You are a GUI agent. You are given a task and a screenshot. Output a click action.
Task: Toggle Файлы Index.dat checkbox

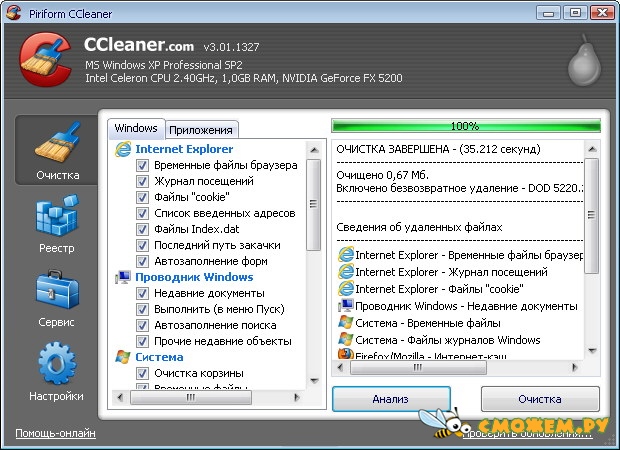(x=142, y=229)
